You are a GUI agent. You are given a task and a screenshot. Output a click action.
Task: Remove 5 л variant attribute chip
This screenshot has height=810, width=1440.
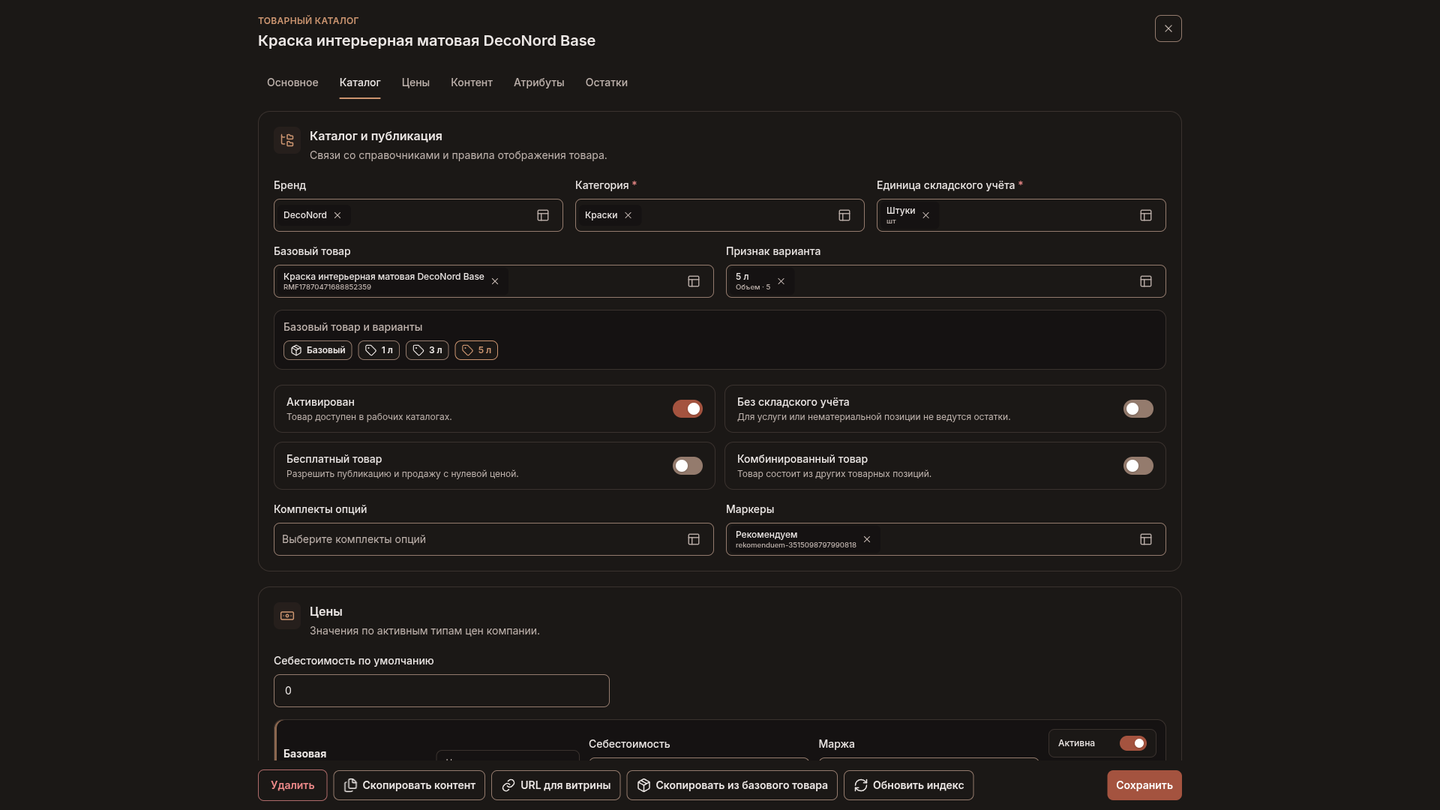tap(781, 281)
